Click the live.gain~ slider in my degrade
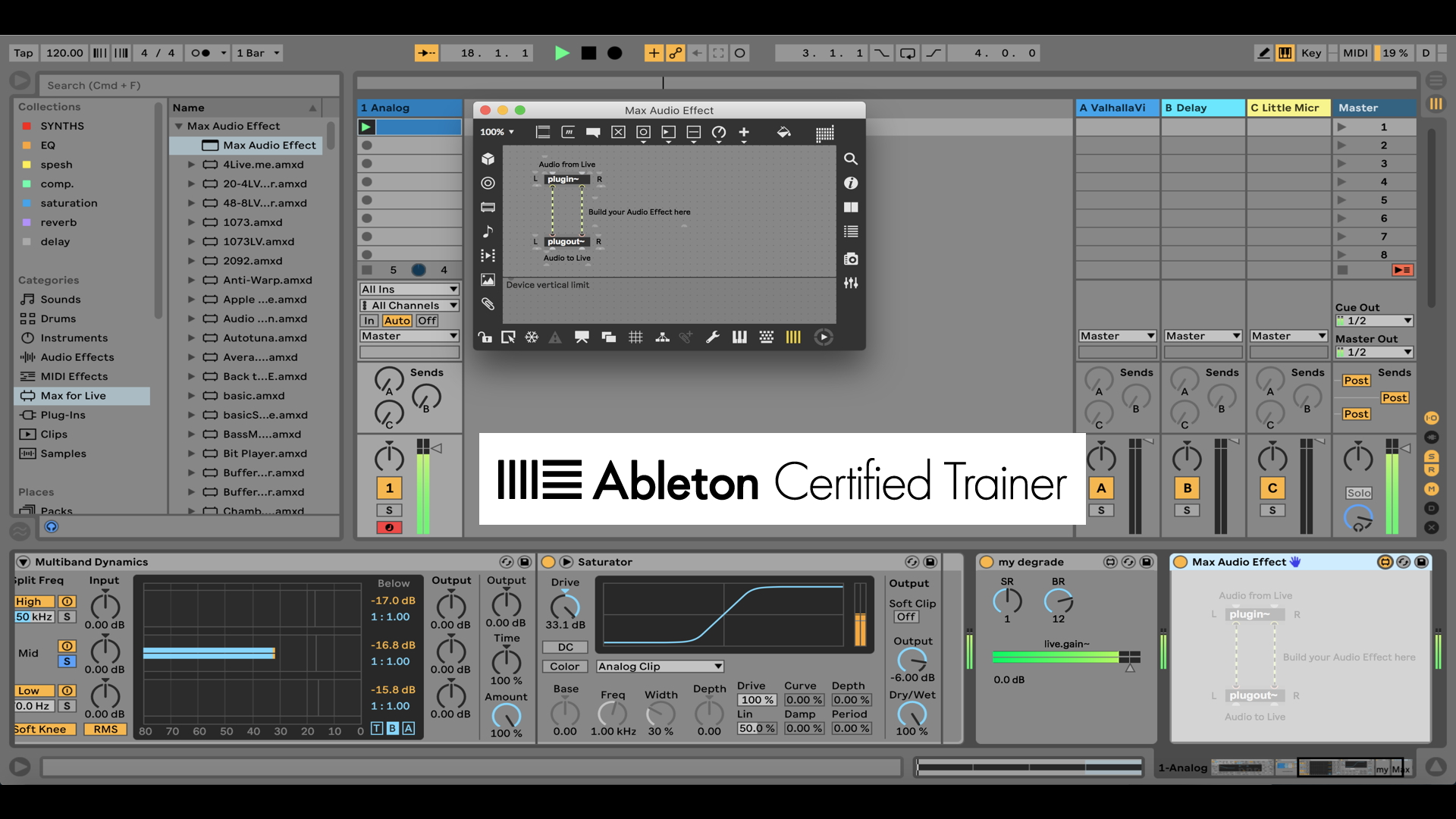This screenshot has height=819, width=1456. [x=1065, y=657]
